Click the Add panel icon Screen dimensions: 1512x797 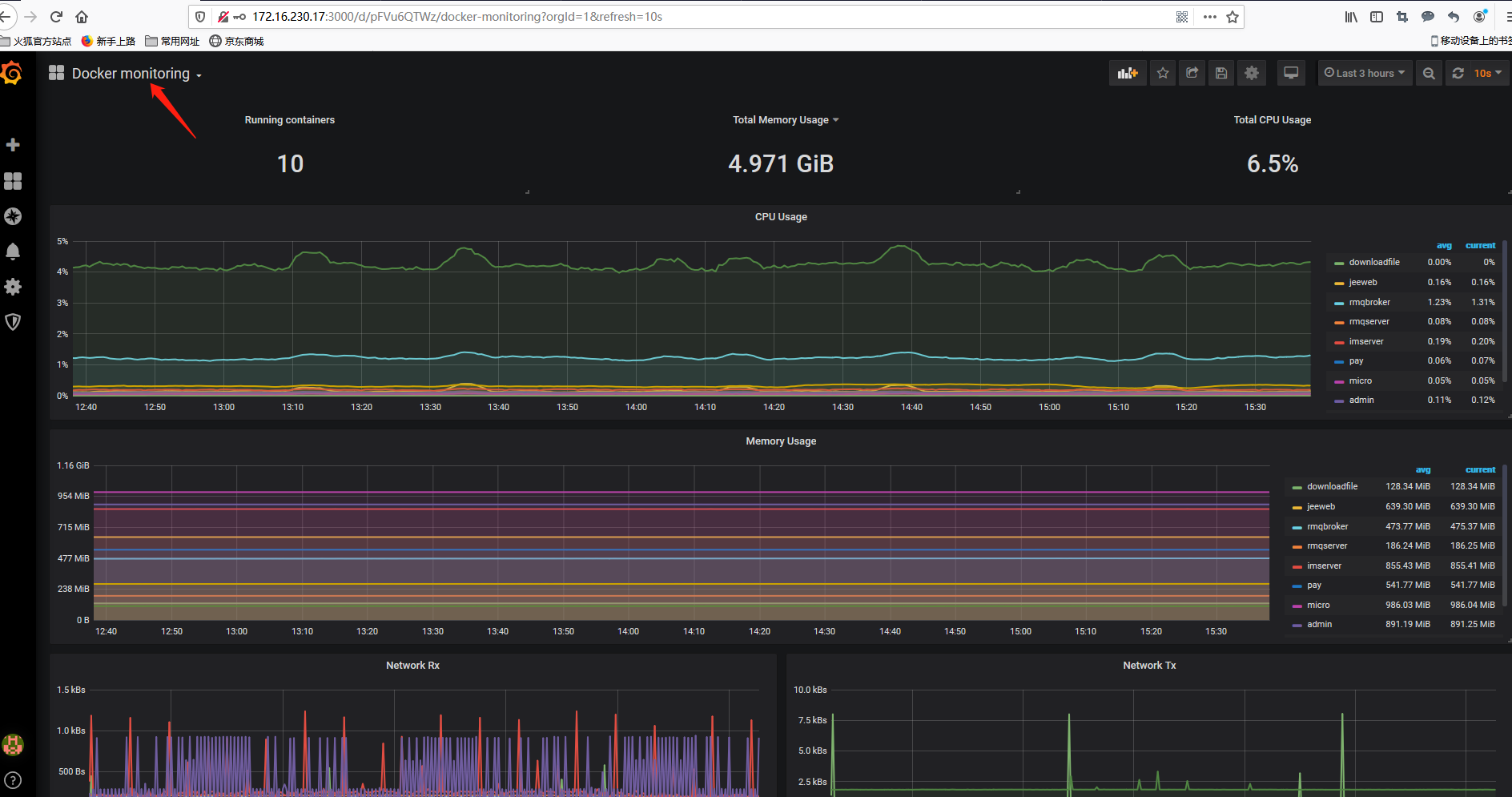(x=1128, y=73)
